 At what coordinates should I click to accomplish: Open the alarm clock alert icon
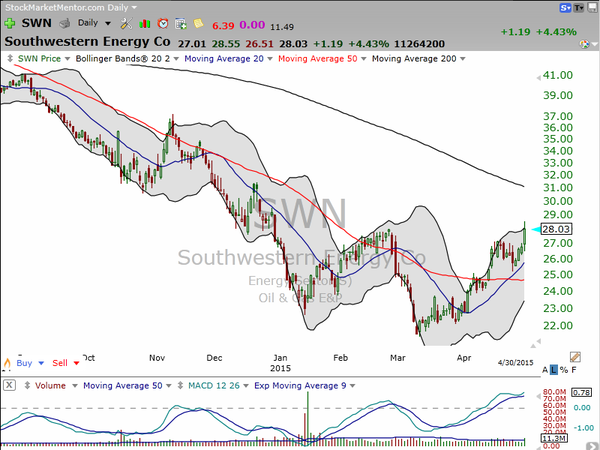pos(163,24)
